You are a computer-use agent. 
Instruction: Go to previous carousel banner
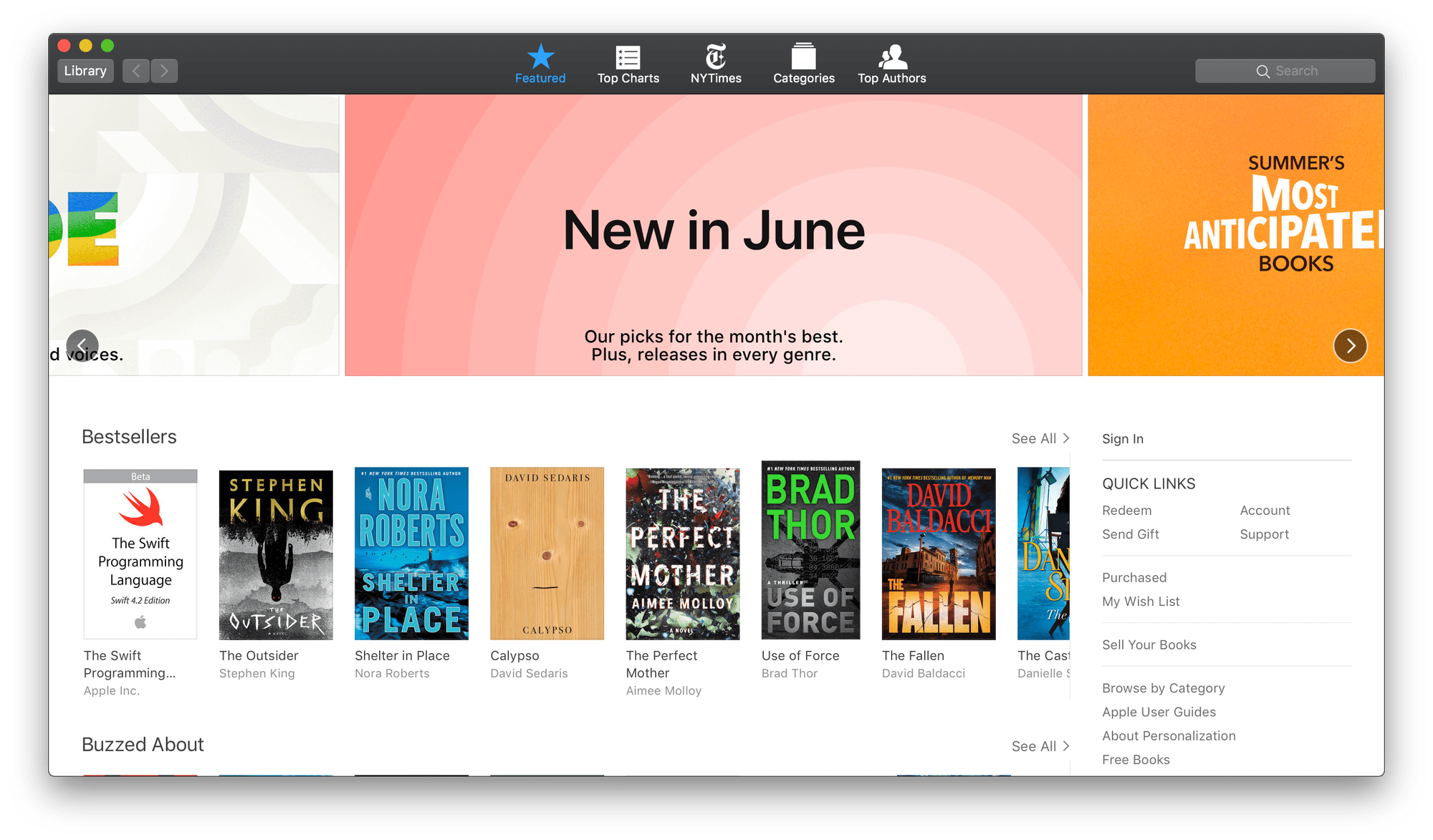tap(82, 346)
